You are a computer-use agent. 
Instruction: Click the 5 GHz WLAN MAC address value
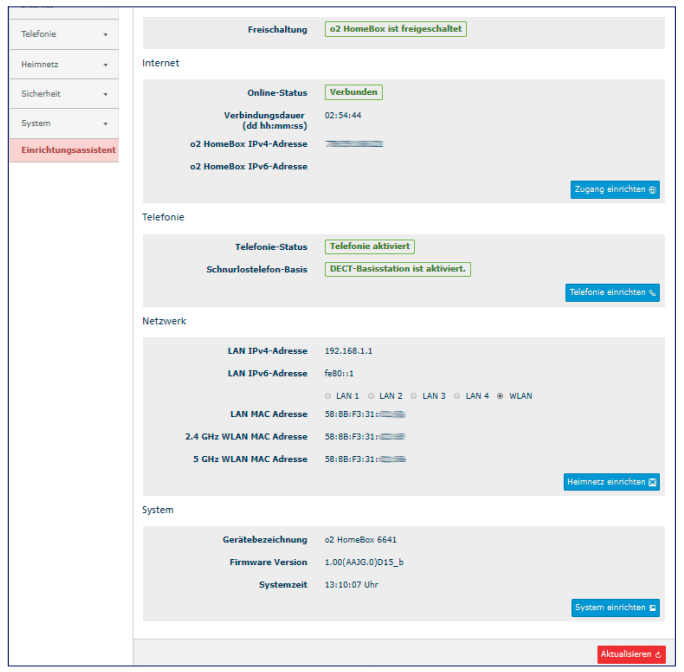365,459
